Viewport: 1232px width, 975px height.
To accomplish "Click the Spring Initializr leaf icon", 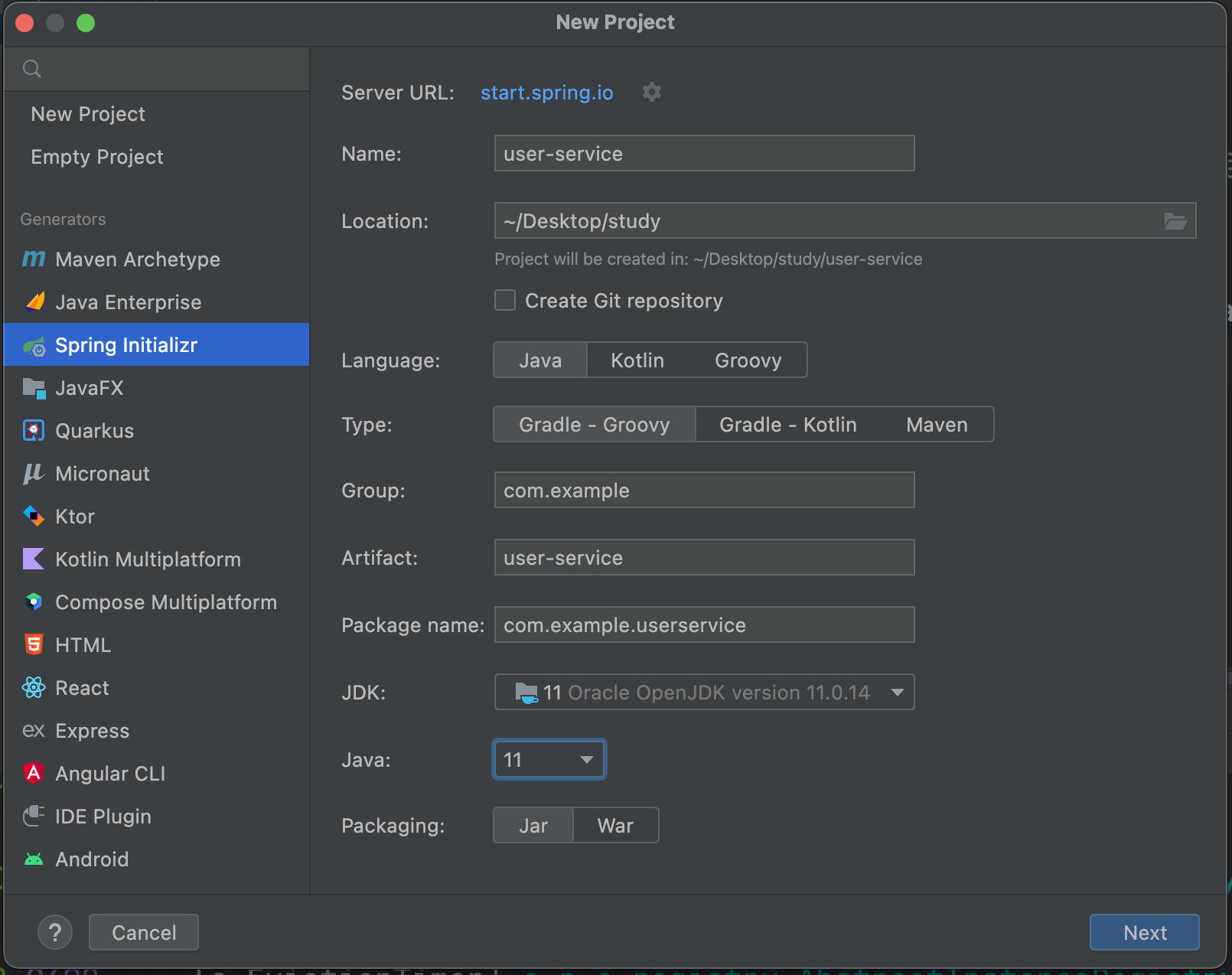I will [34, 346].
